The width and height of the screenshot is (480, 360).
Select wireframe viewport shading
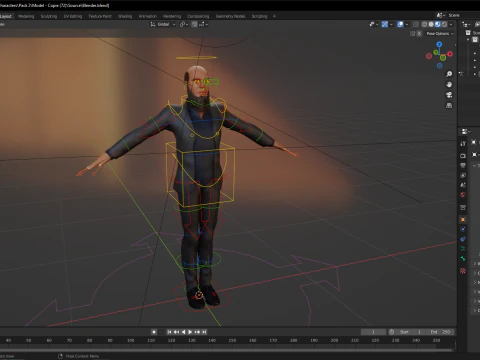point(424,24)
